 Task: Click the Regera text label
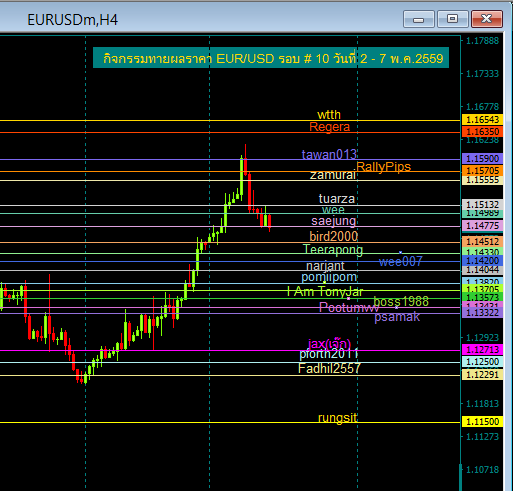(x=330, y=127)
